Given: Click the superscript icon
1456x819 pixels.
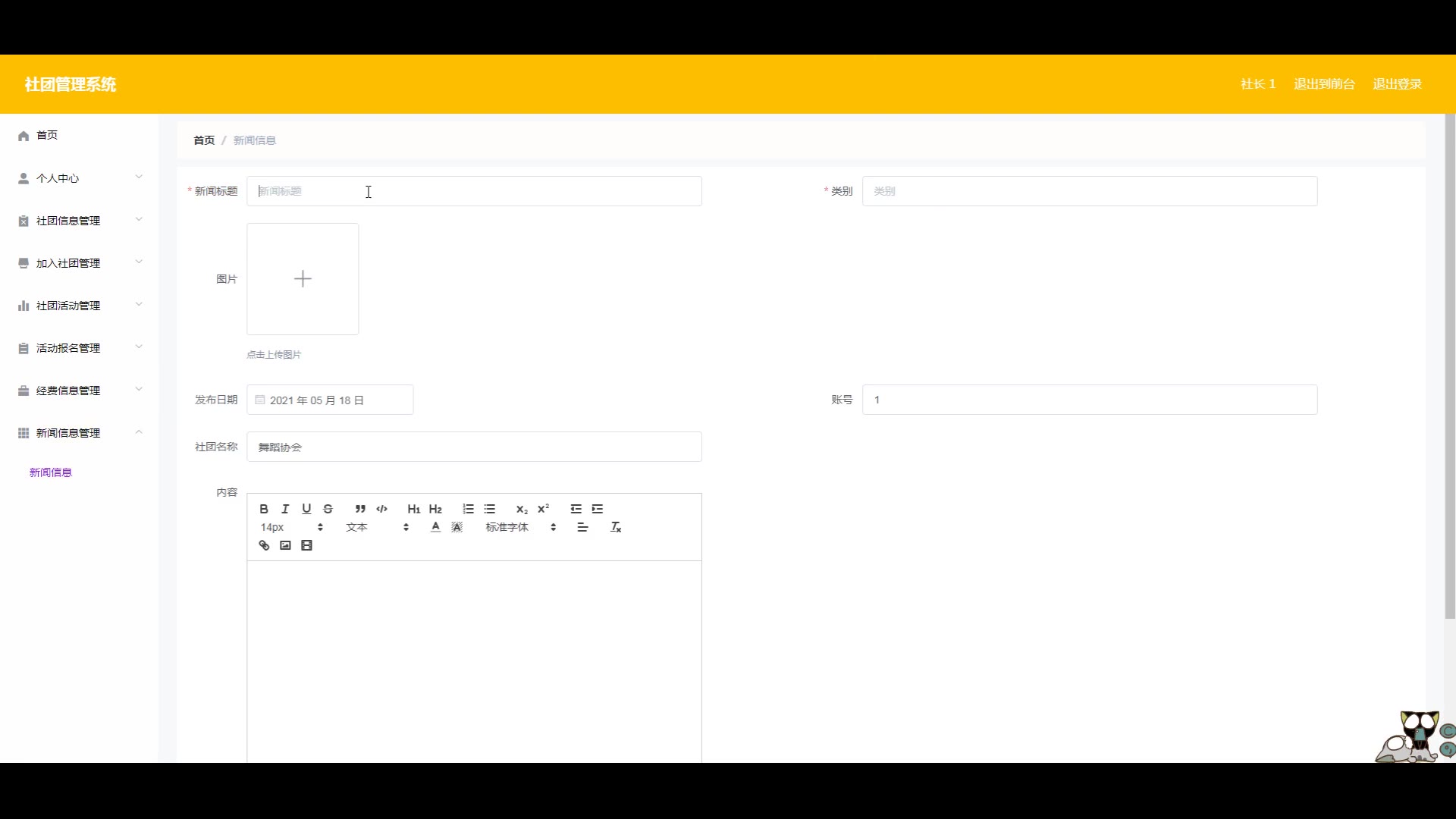Looking at the screenshot, I should pyautogui.click(x=543, y=509).
